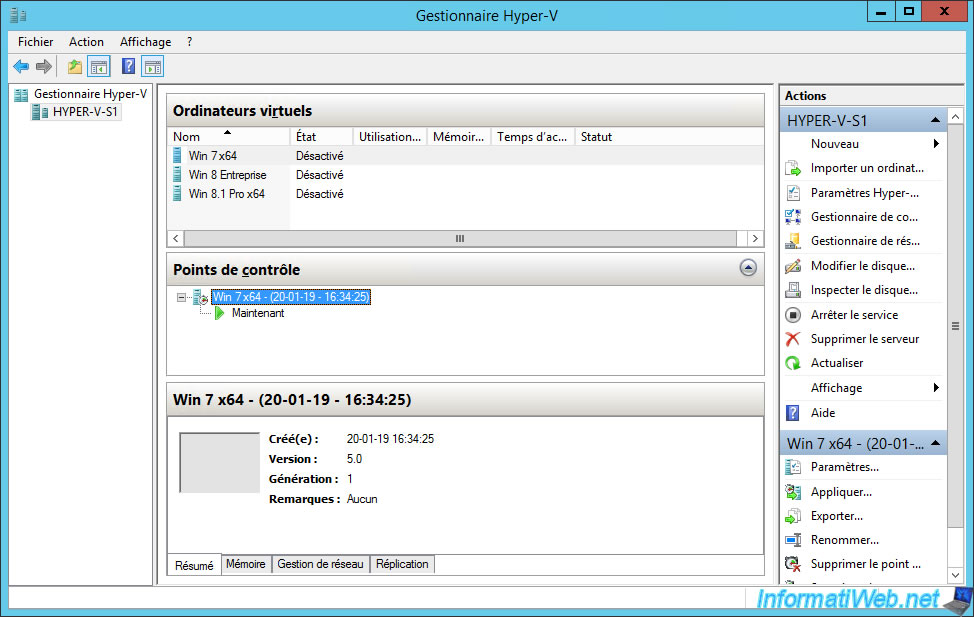This screenshot has width=974, height=617.
Task: Switch to the Mémoire tab
Action: point(246,564)
